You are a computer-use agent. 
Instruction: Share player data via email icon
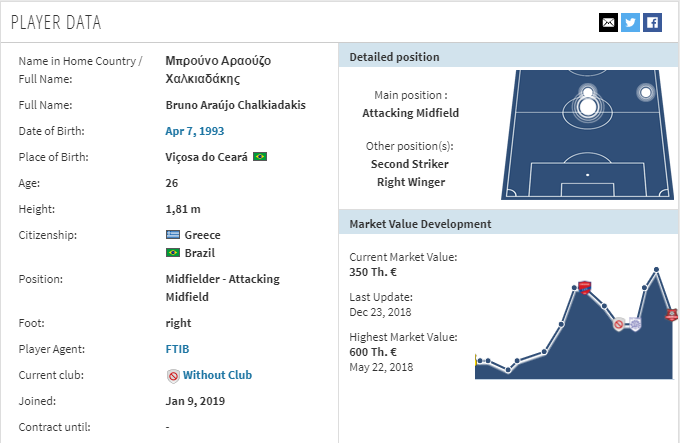pos(608,23)
